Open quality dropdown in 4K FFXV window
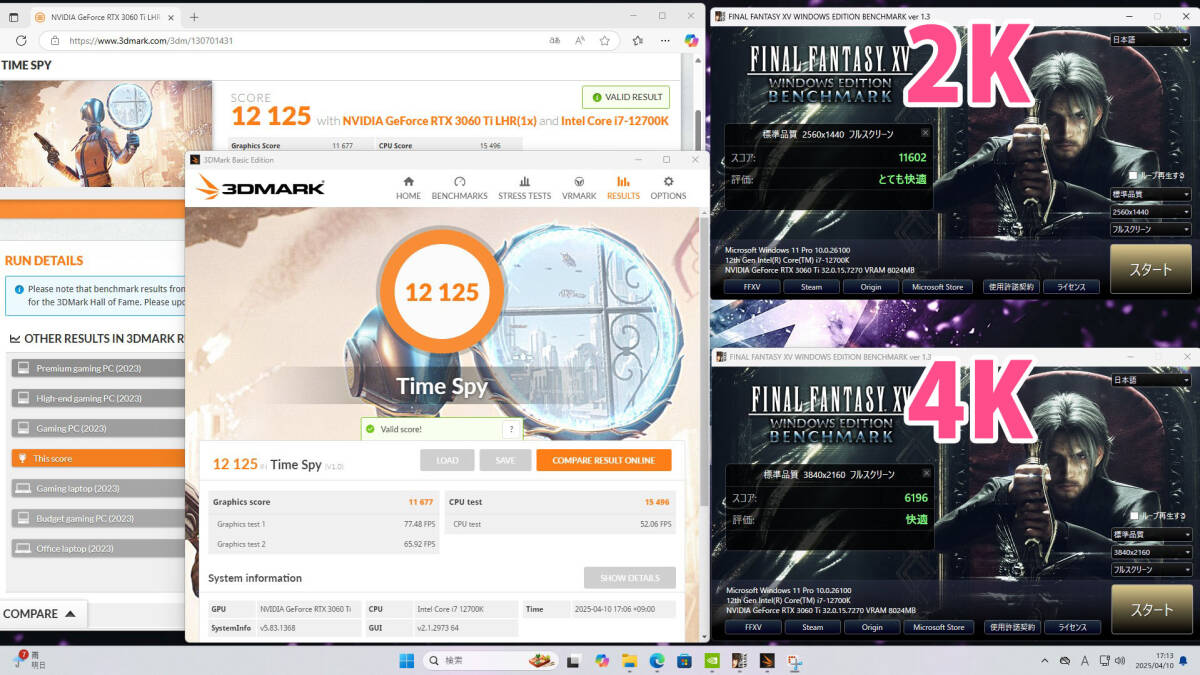 click(1150, 534)
